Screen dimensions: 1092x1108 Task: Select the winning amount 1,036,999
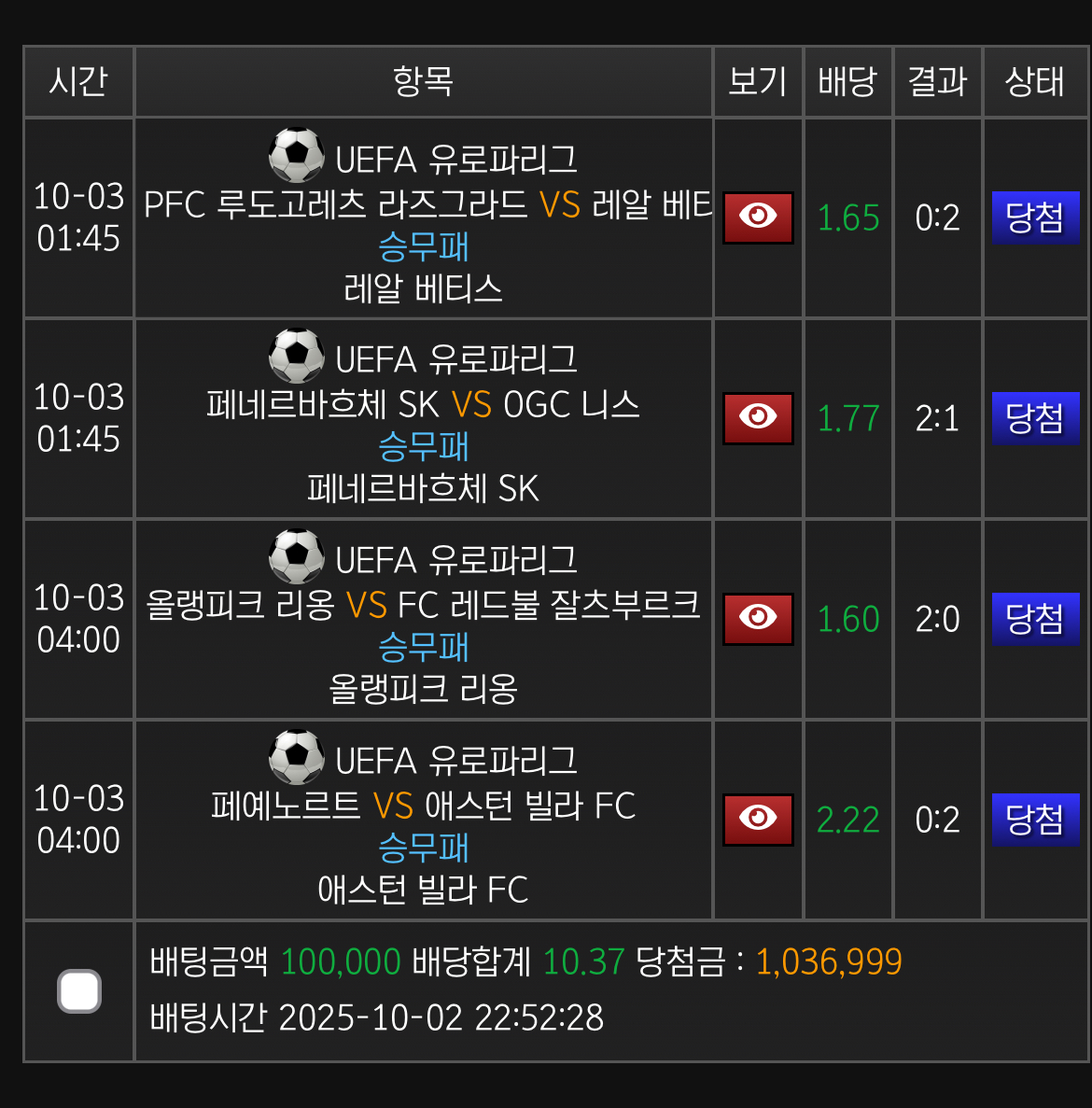click(829, 961)
